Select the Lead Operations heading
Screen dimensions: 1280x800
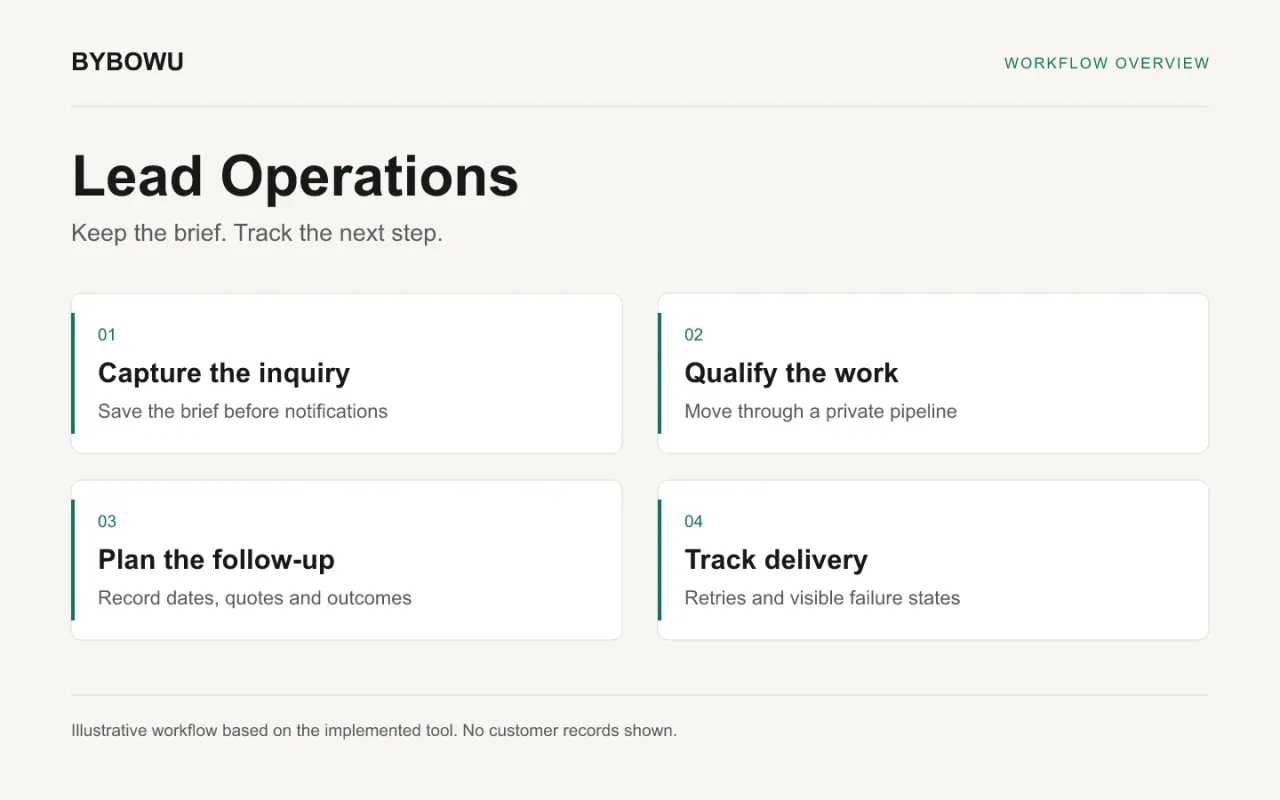296,176
